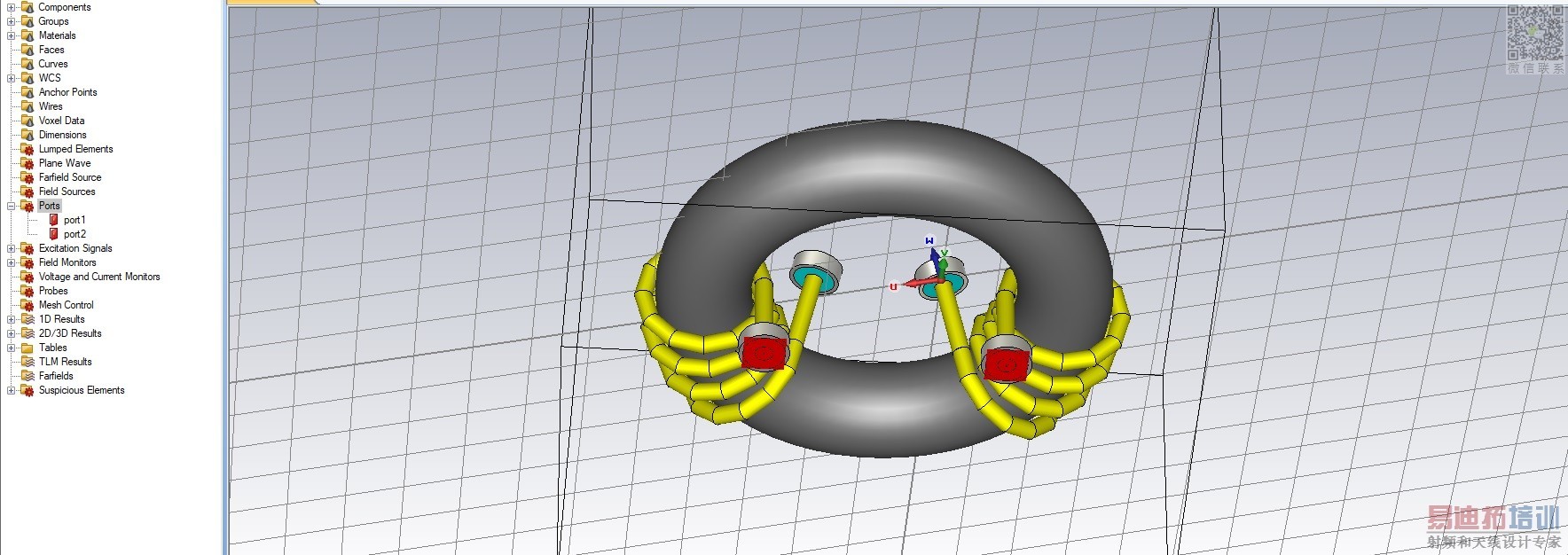The width and height of the screenshot is (1568, 555).
Task: Click the Materials folder icon
Action: tap(27, 35)
